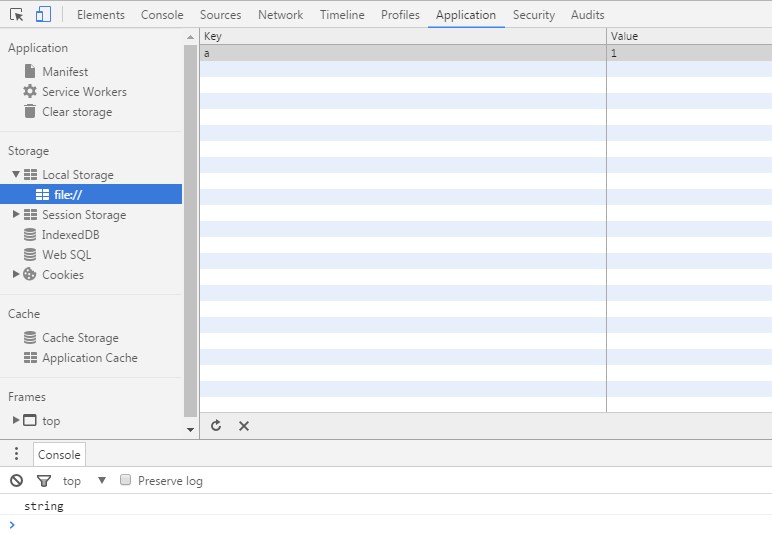Expand the Session Storage tree node
This screenshot has width=772, height=534.
click(x=16, y=214)
